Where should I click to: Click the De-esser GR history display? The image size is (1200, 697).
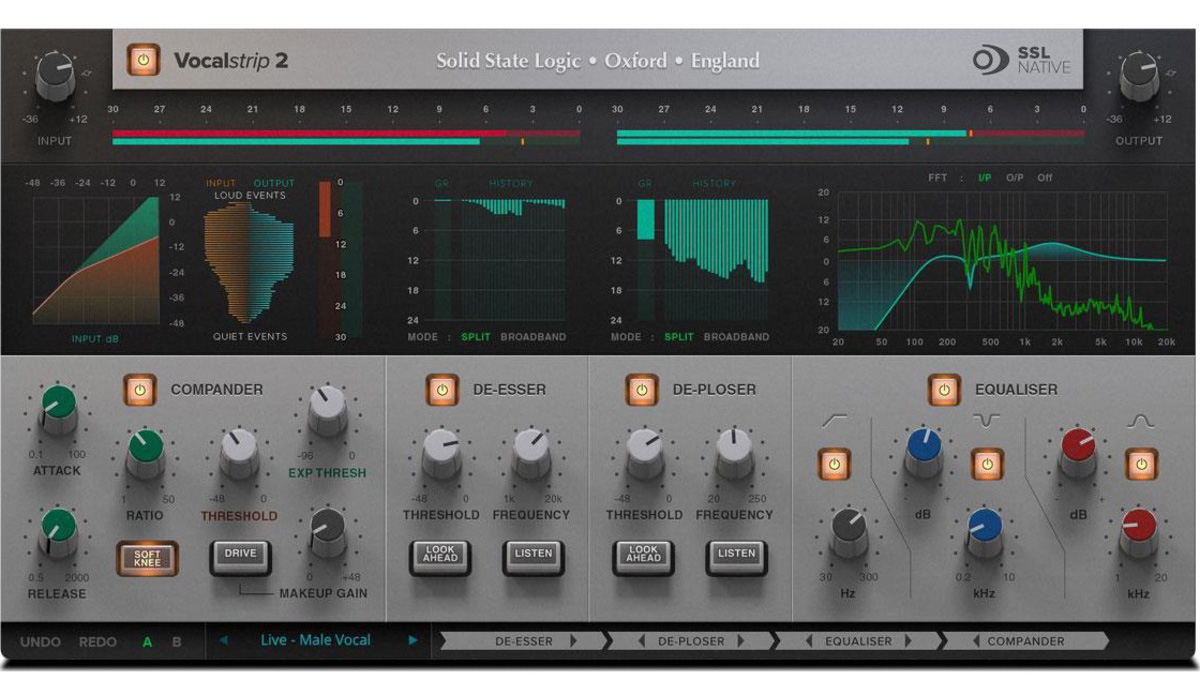[500, 260]
